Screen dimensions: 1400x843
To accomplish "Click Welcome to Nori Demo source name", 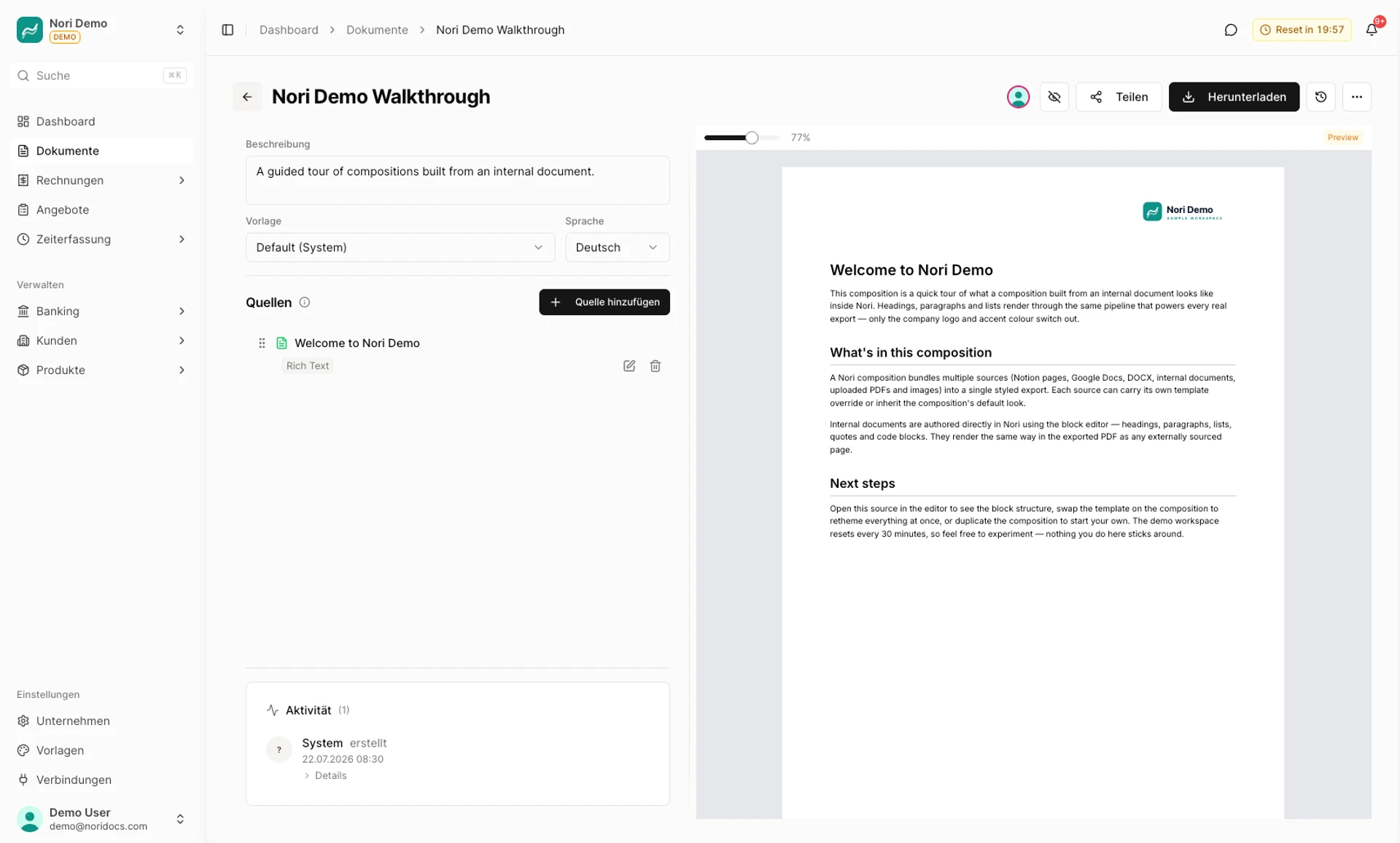I will coord(357,343).
